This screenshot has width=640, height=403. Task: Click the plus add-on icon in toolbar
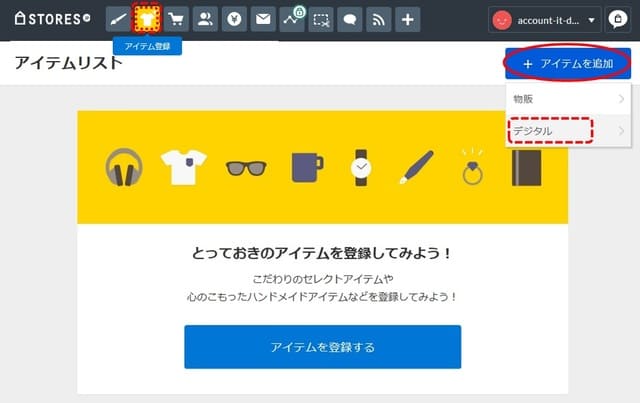(x=408, y=19)
